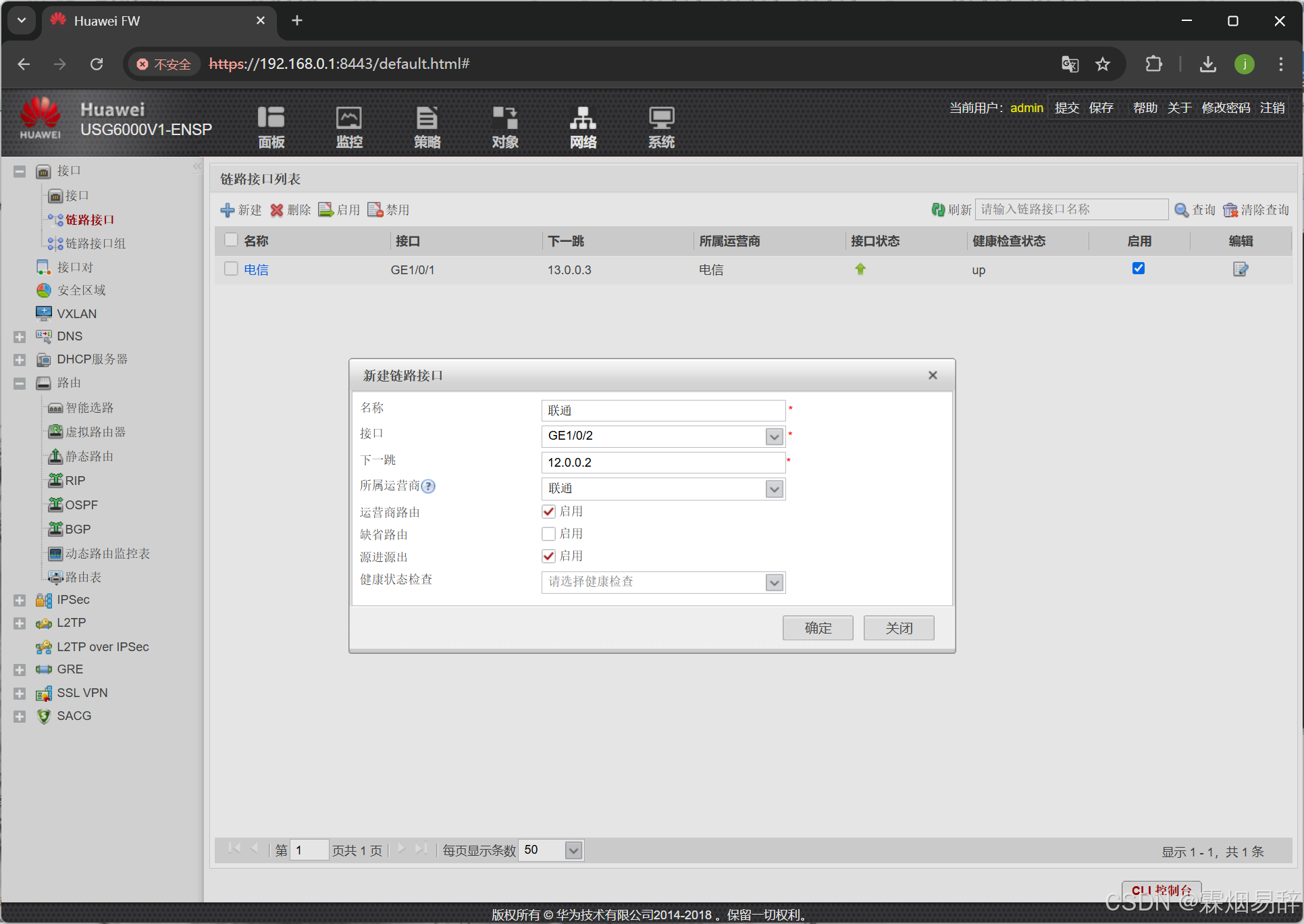The image size is (1304, 924).
Task: Expand the IPSec tree node
Action: pyautogui.click(x=20, y=600)
